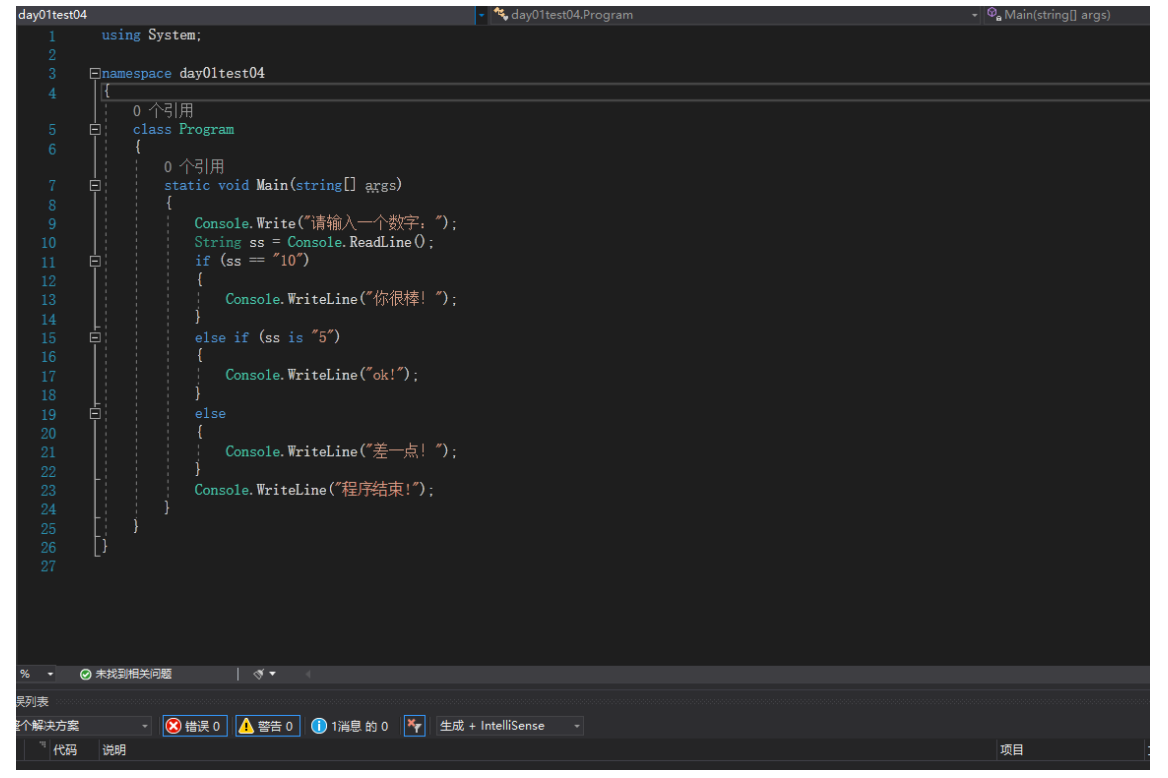The height and width of the screenshot is (778, 1168).
Task: Click the args parameter in Main signature
Action: click(x=381, y=186)
